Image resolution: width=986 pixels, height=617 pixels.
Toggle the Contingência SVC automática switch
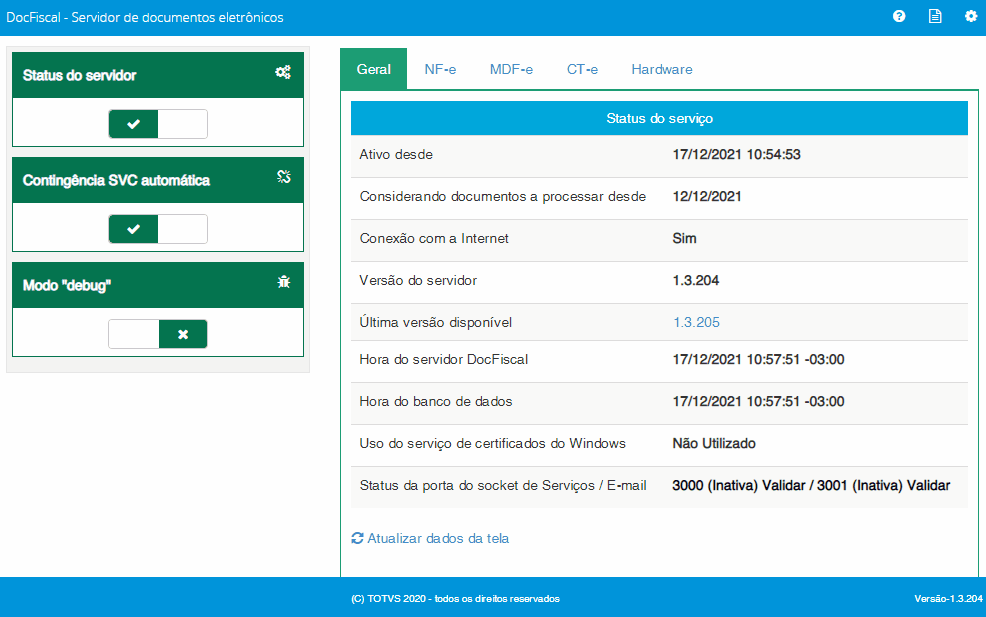(x=158, y=229)
